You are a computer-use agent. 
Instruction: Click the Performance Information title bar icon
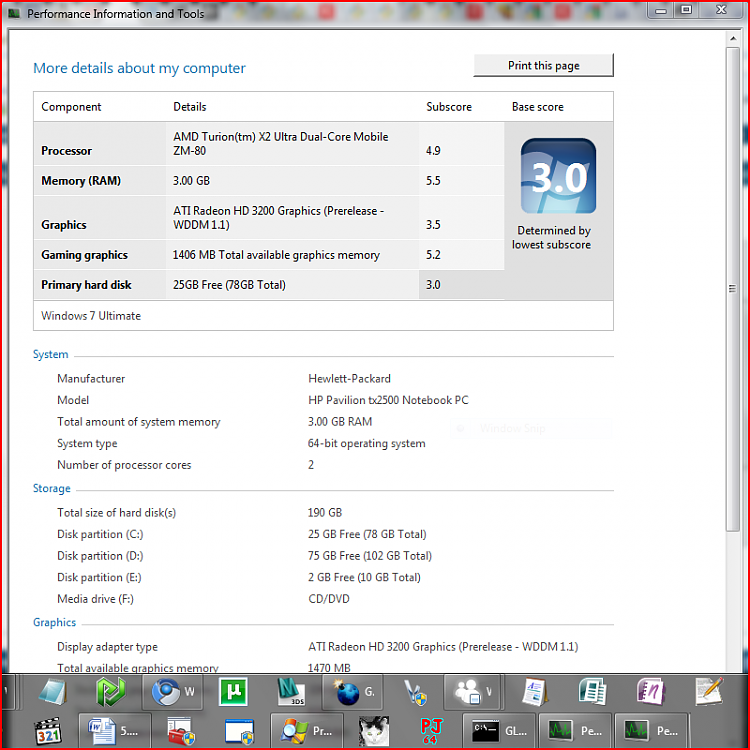point(14,13)
